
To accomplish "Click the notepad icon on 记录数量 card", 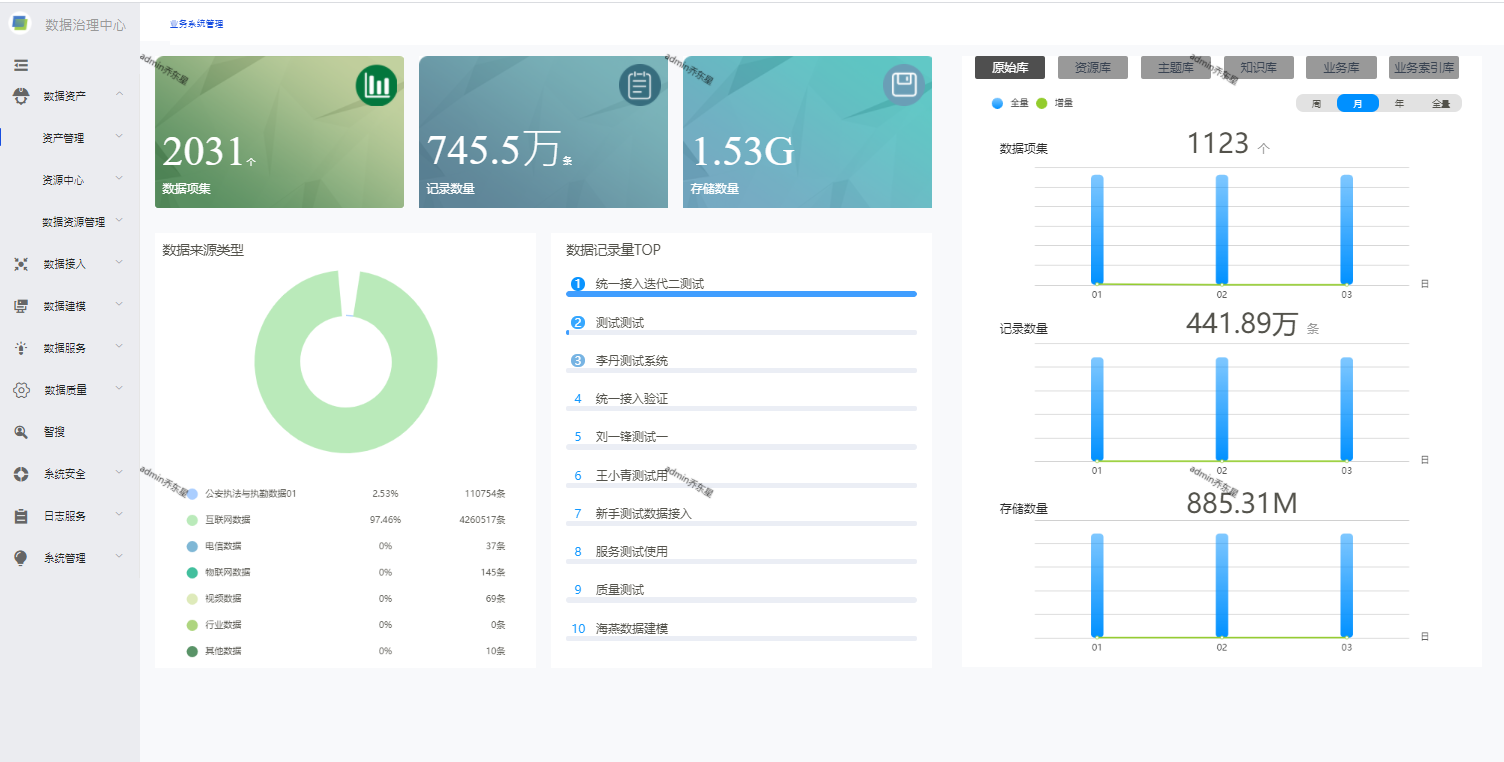I will (640, 85).
